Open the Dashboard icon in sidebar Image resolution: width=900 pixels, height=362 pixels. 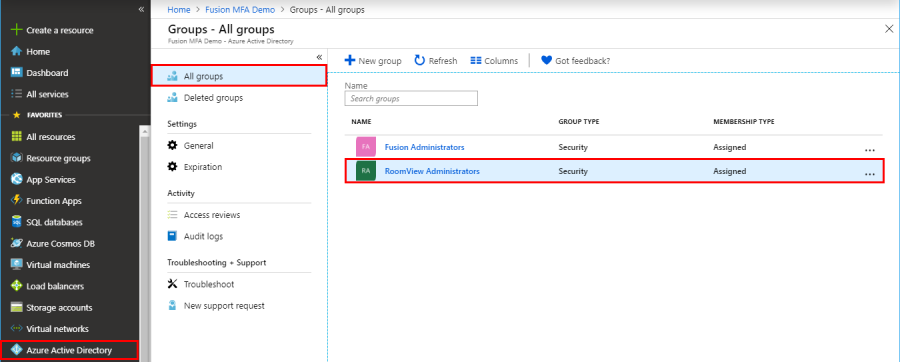tap(17, 73)
